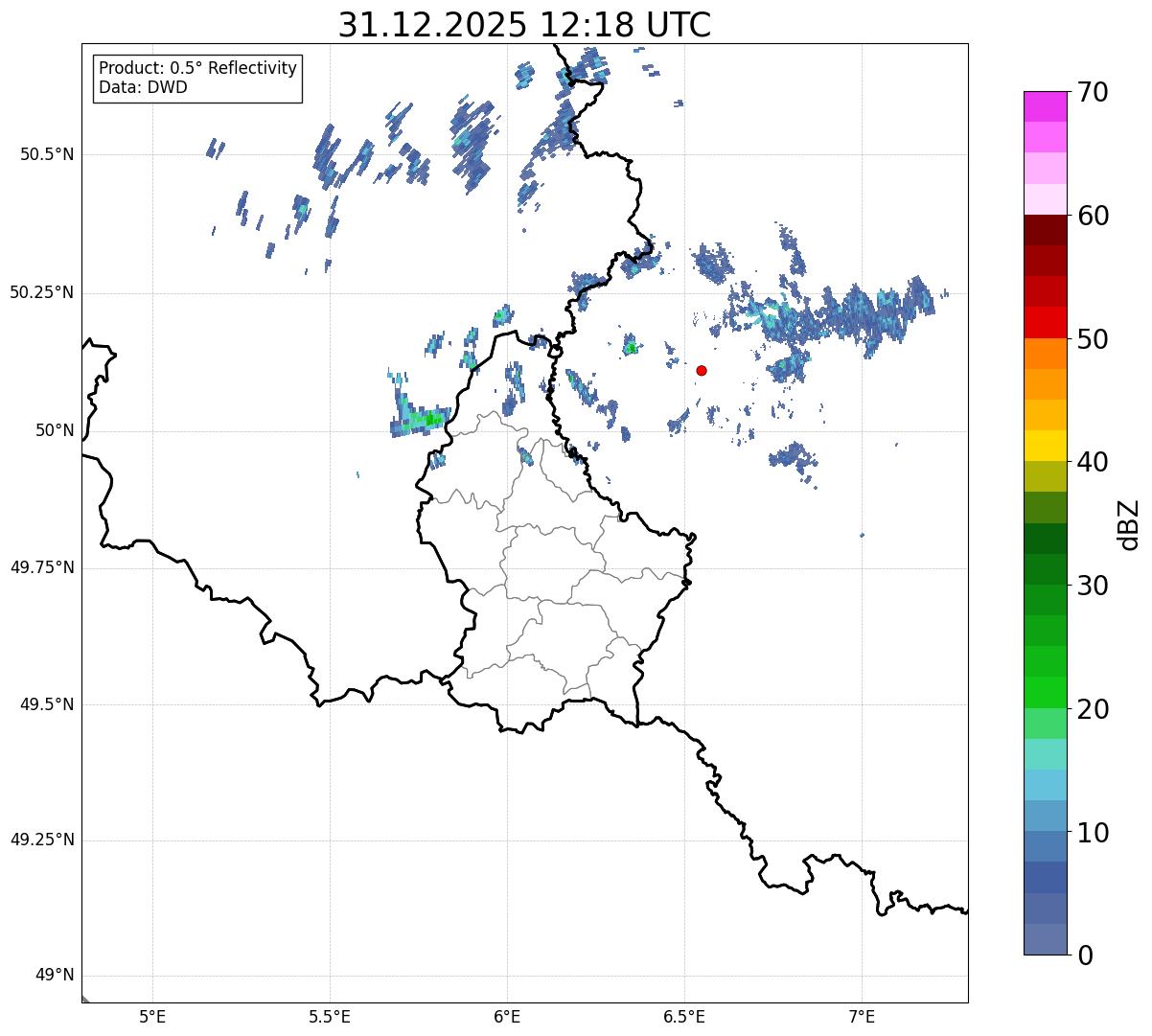Click the latitude label 49.75°N
Screen dimensions: 1152x1036
click(41, 567)
